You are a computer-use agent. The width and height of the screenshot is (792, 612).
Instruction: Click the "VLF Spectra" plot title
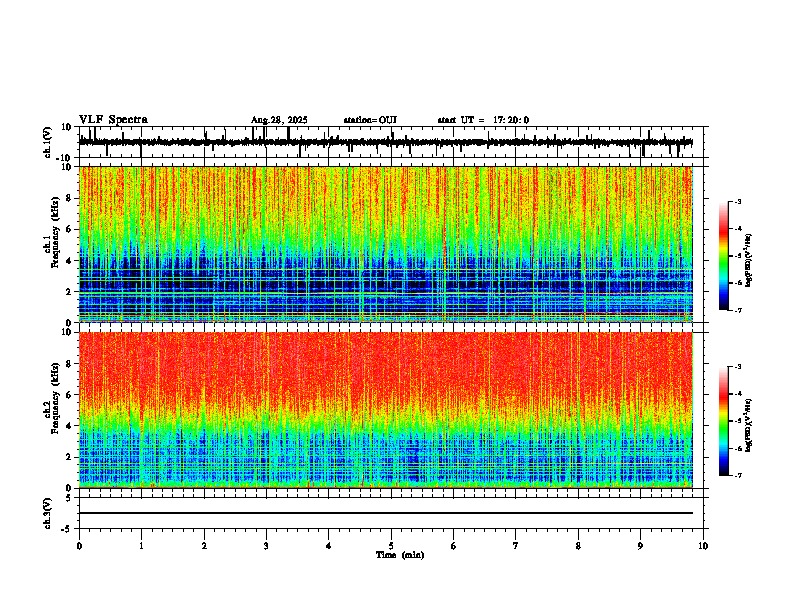pos(113,120)
